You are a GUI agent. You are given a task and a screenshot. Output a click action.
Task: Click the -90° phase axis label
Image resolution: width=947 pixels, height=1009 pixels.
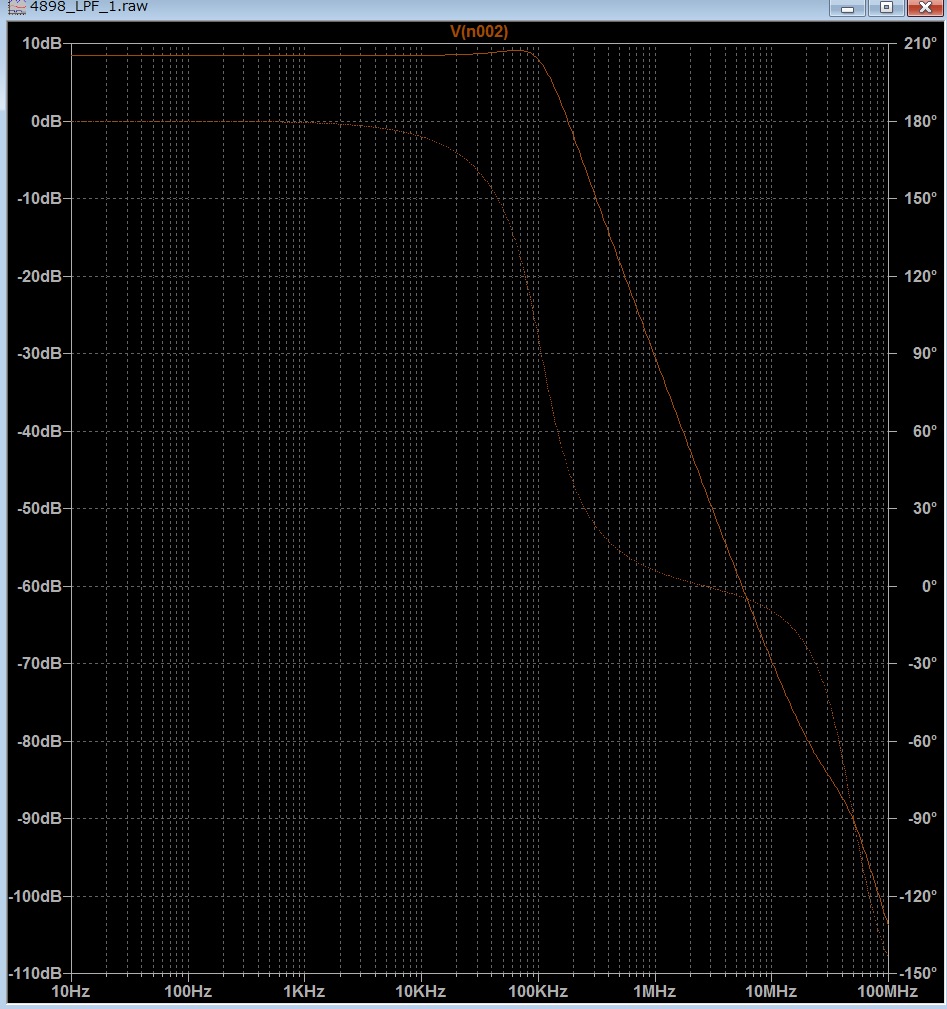click(922, 819)
